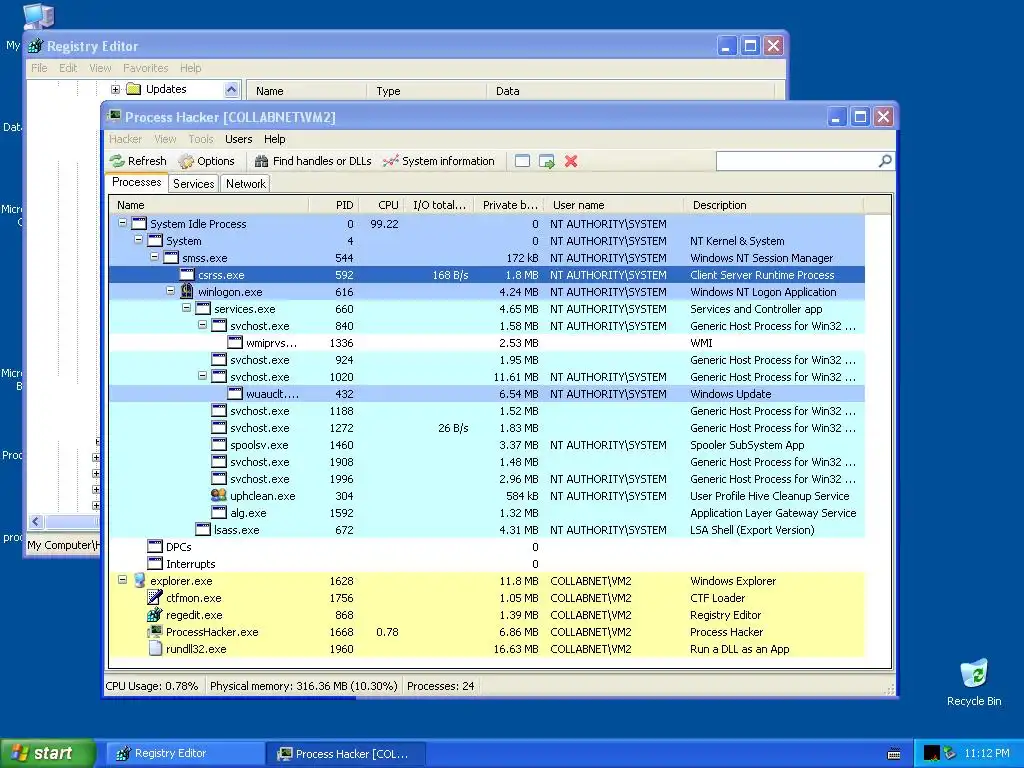Open the Users menu
Viewport: 1024px width, 768px height.
click(238, 139)
